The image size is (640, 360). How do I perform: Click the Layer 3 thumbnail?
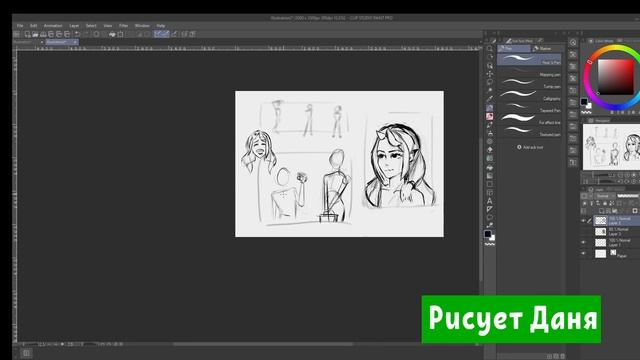tap(600, 232)
